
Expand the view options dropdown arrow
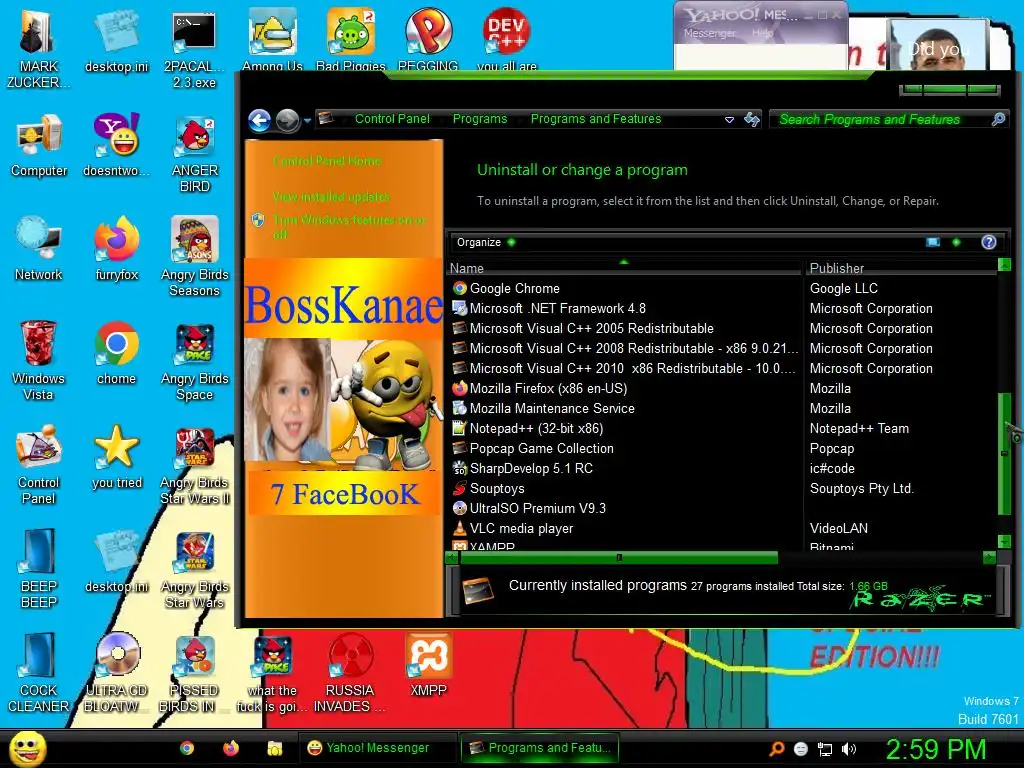956,242
